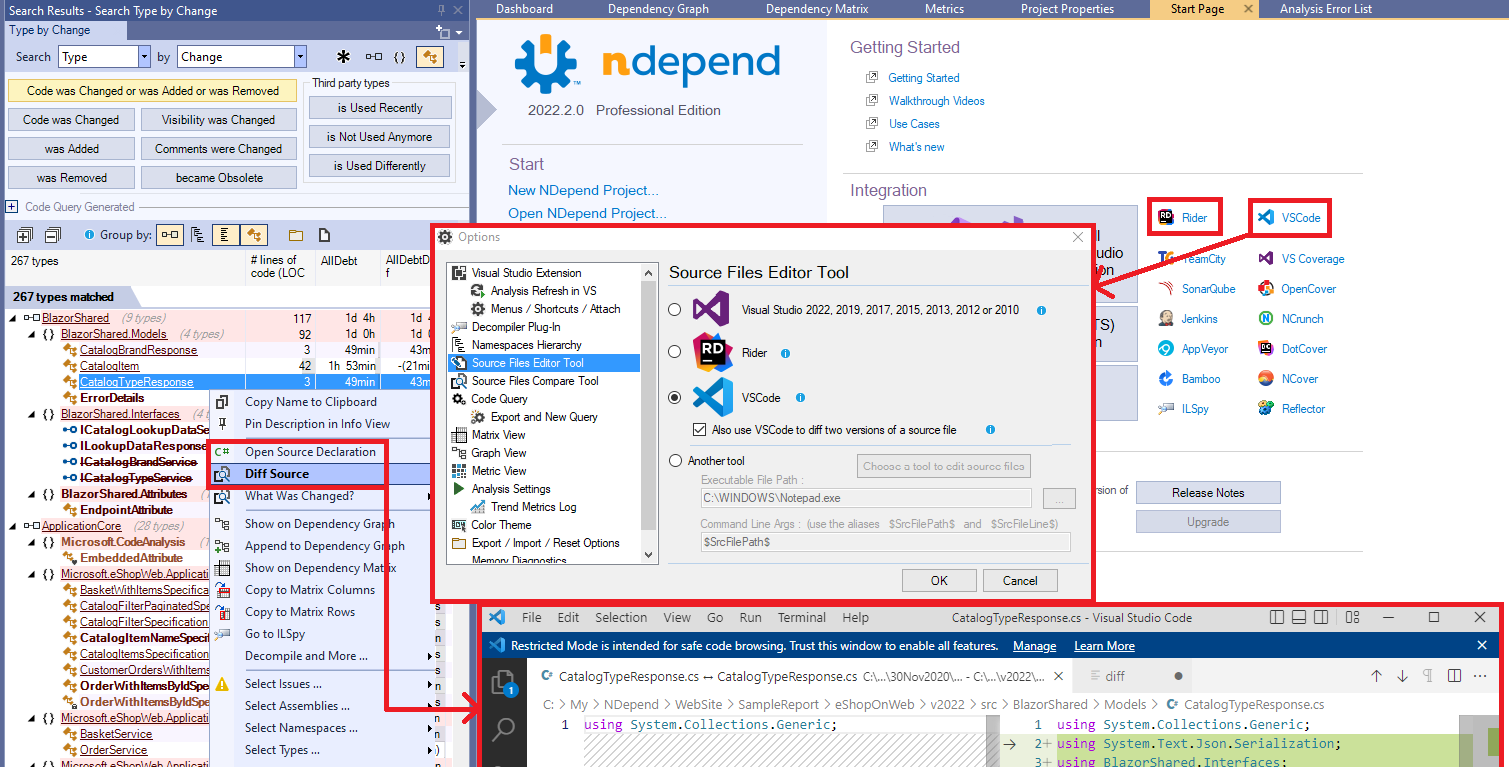Open the VS Coverage integration
This screenshot has height=767, width=1509.
(1301, 259)
